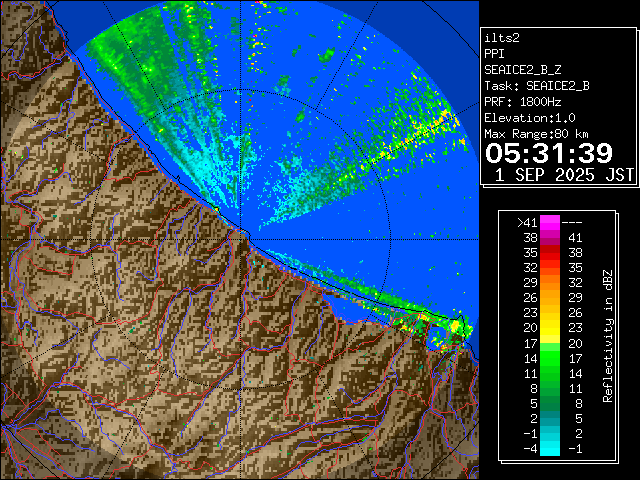Click the Max Range:80 km label
This screenshot has height=480, width=640.
coord(536,133)
